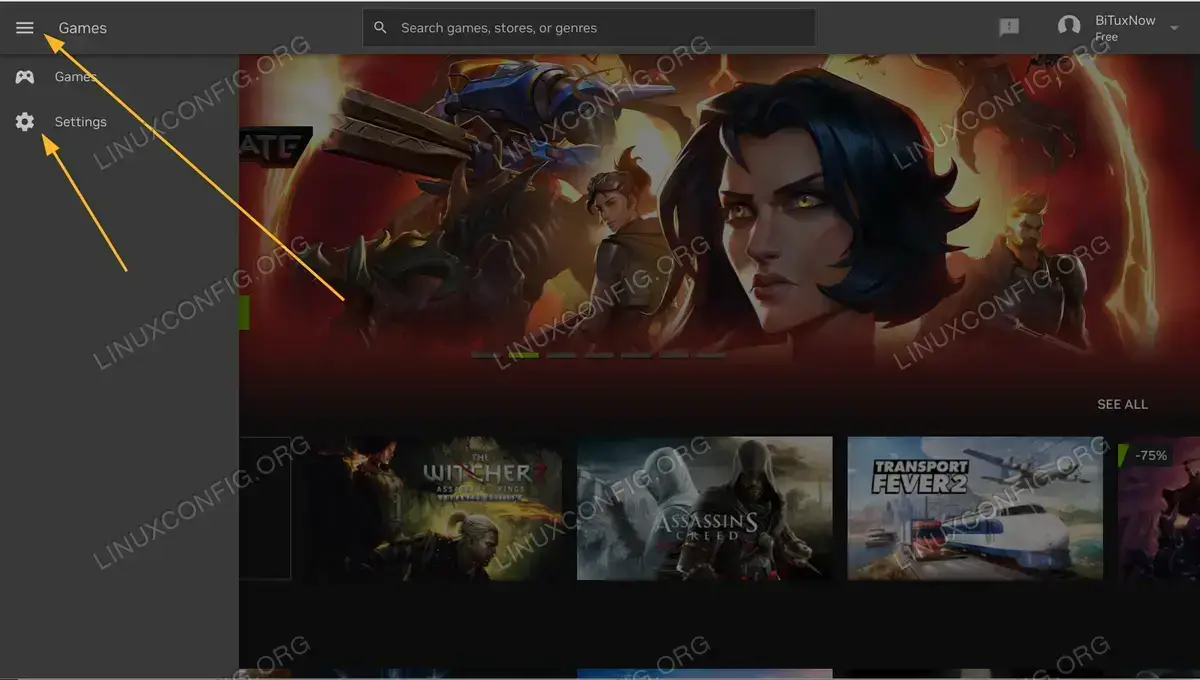Focus the search games, stores, or genres field
This screenshot has height=680, width=1200.
(589, 28)
